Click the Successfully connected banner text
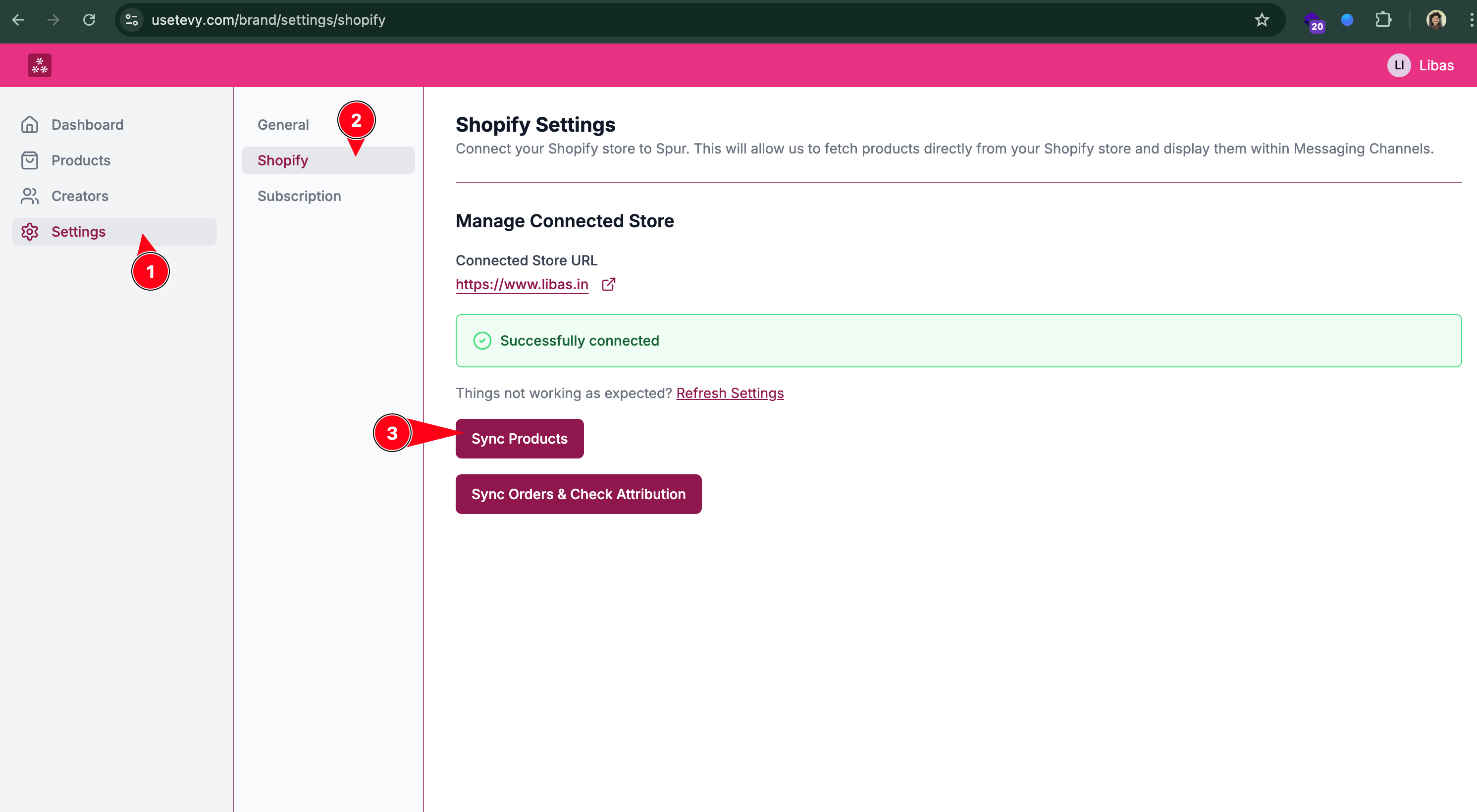This screenshot has height=812, width=1477. point(580,340)
